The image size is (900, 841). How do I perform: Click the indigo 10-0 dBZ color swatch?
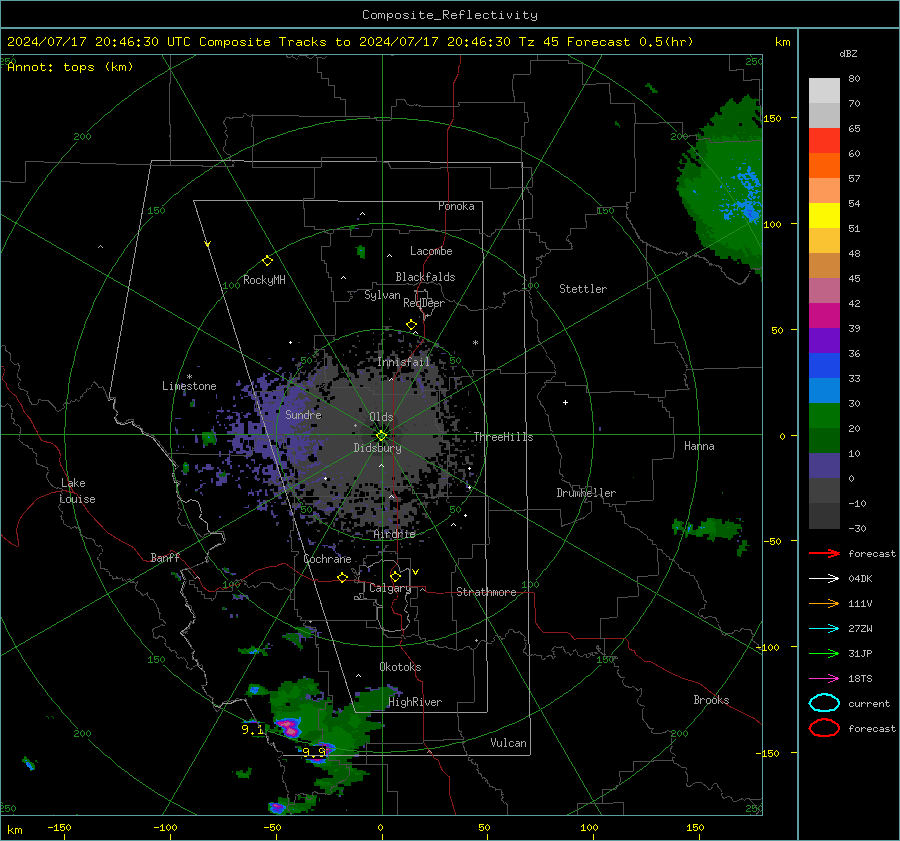(x=824, y=466)
